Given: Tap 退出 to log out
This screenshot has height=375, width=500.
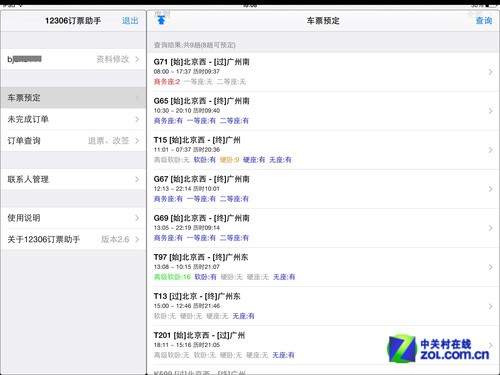Looking at the screenshot, I should coord(130,21).
